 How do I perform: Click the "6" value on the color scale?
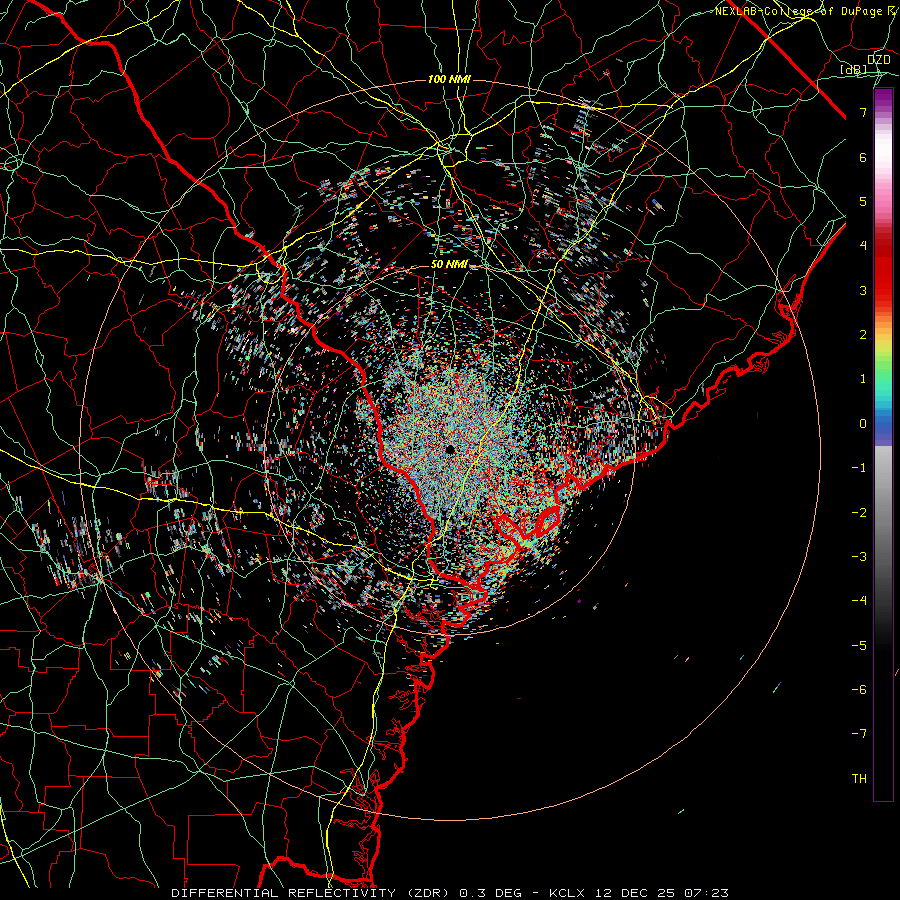click(863, 157)
